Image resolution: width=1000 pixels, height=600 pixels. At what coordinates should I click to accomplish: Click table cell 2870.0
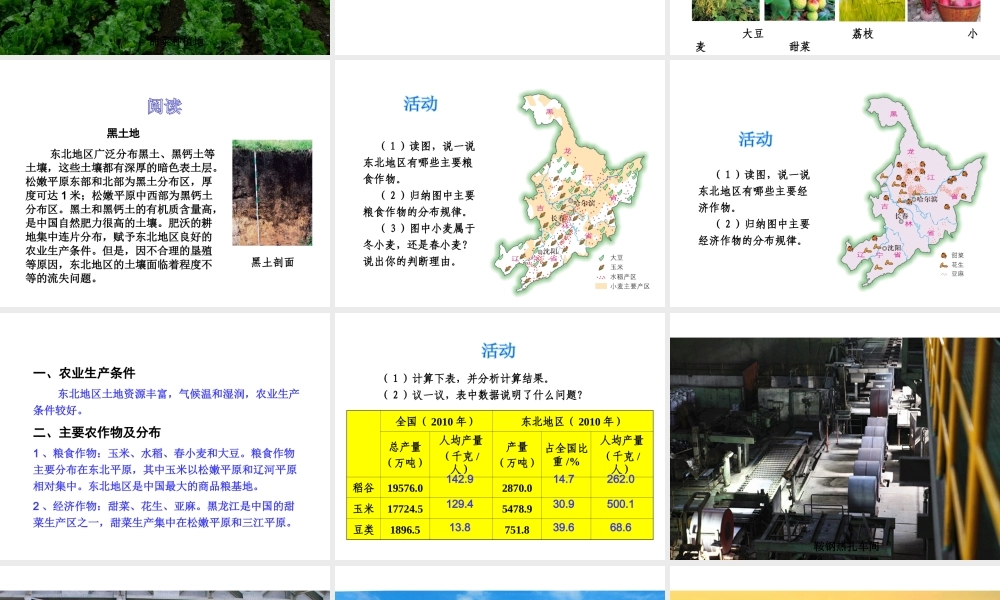517,488
